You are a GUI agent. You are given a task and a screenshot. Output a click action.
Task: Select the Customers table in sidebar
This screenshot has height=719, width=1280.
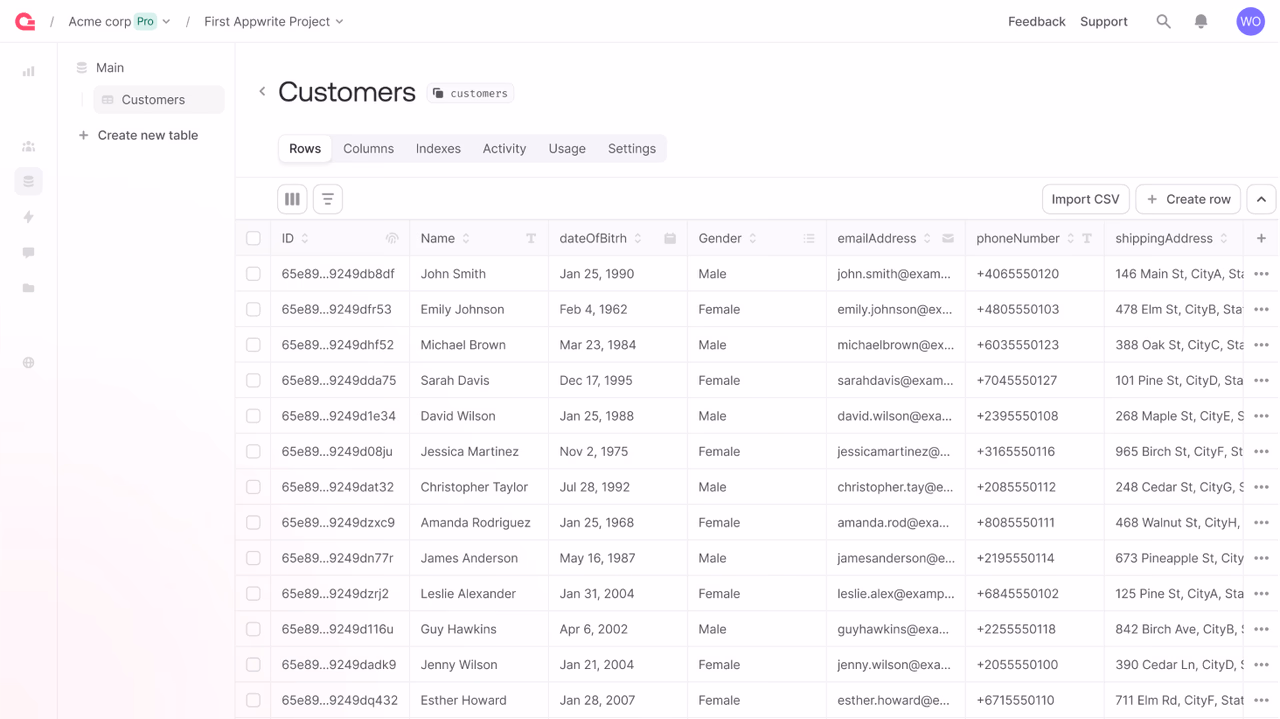158,100
